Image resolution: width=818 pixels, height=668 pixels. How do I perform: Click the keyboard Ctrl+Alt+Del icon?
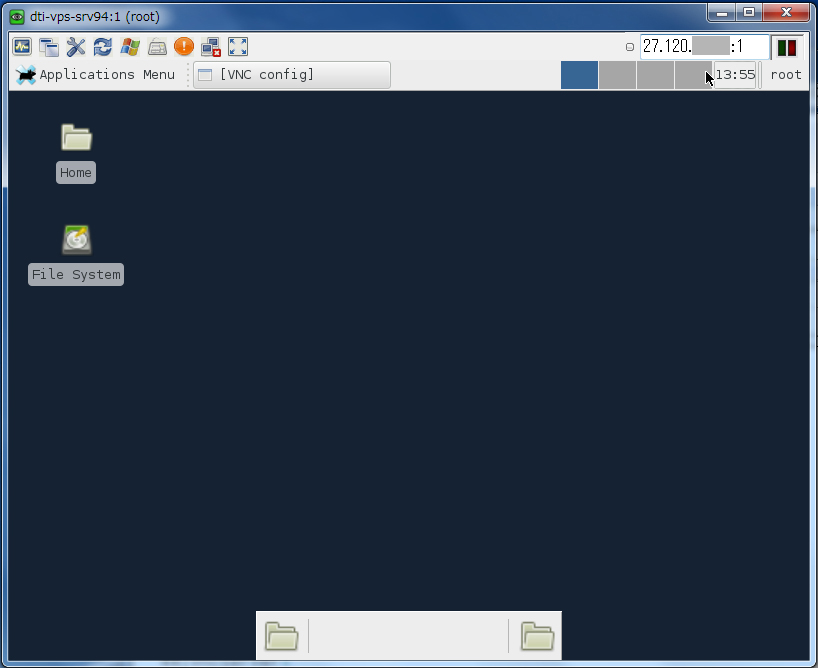[x=157, y=47]
